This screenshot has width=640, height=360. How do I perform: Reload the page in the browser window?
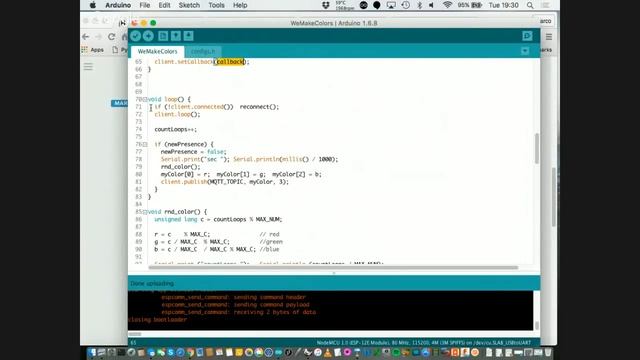[x=111, y=37]
